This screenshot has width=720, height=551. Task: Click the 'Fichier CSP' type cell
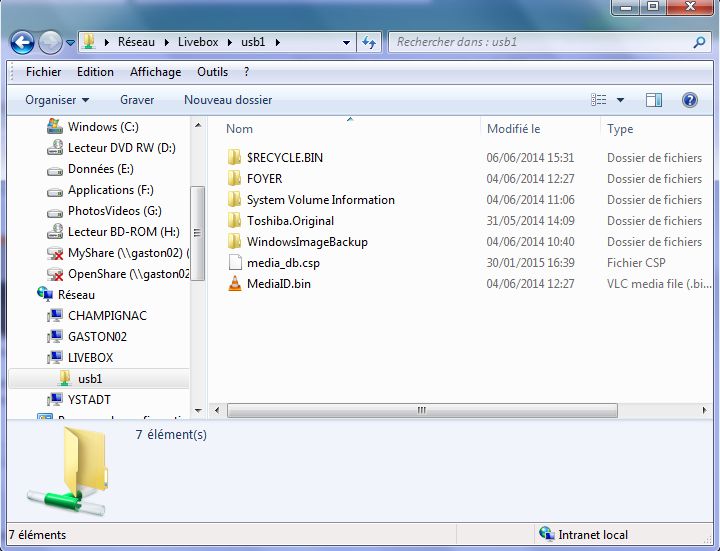click(x=636, y=263)
